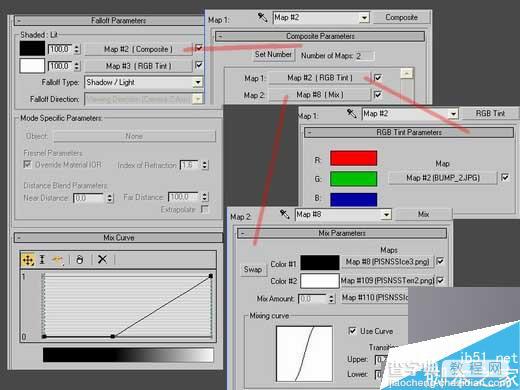Open the Map #2 (BUMP_2.JPG) map button
The height and width of the screenshot is (390, 520).
point(443,178)
